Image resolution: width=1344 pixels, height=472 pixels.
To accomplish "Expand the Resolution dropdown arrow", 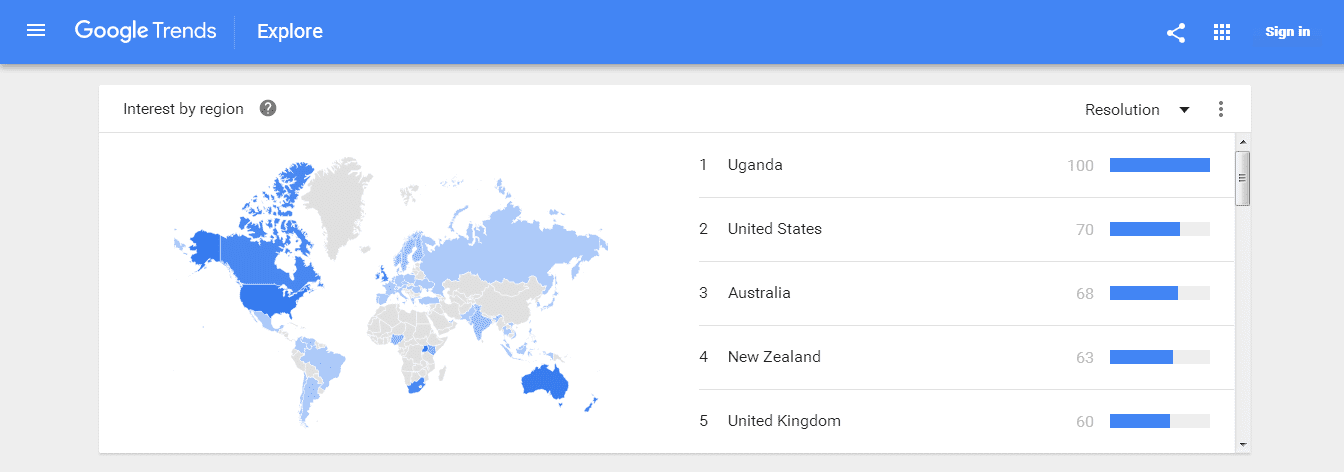I will [1184, 110].
